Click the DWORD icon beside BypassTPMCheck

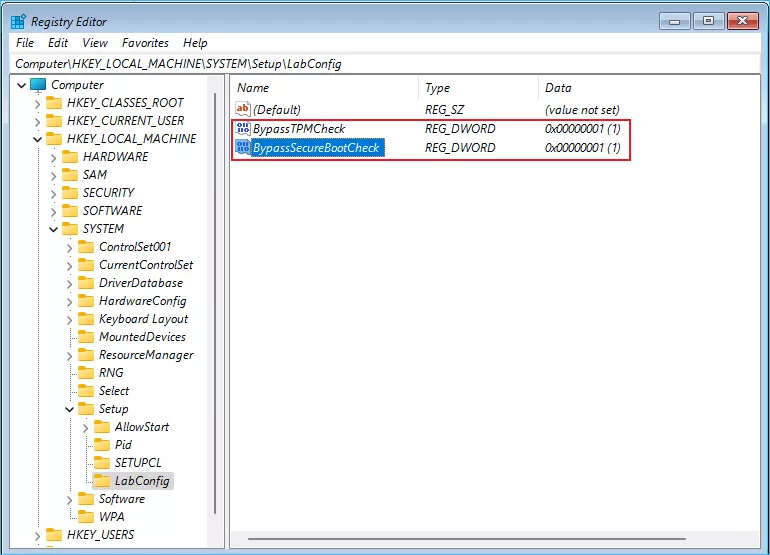coord(243,129)
